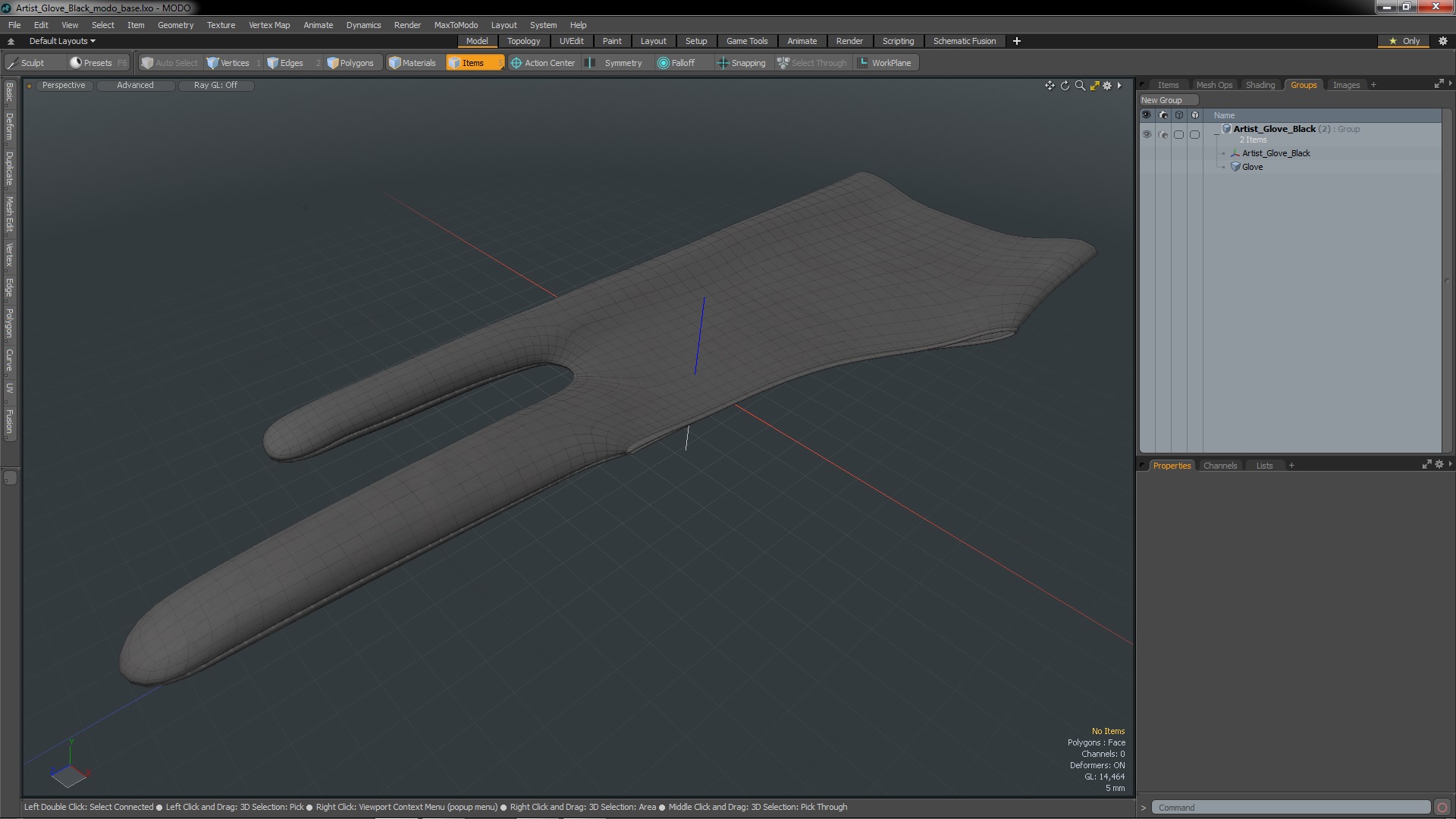Switch to the Schematic Fusion layout tab
The width and height of the screenshot is (1456, 819).
[x=965, y=41]
